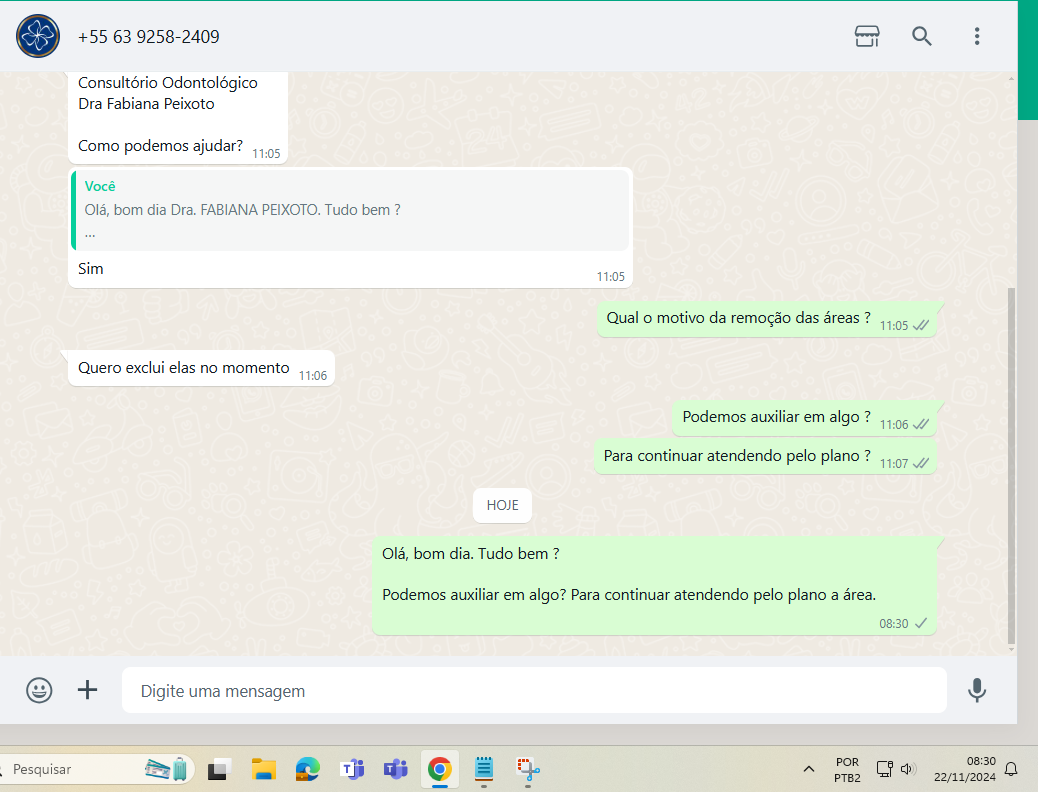Search messages with the magnifier icon
1038x792 pixels.
[x=921, y=36]
